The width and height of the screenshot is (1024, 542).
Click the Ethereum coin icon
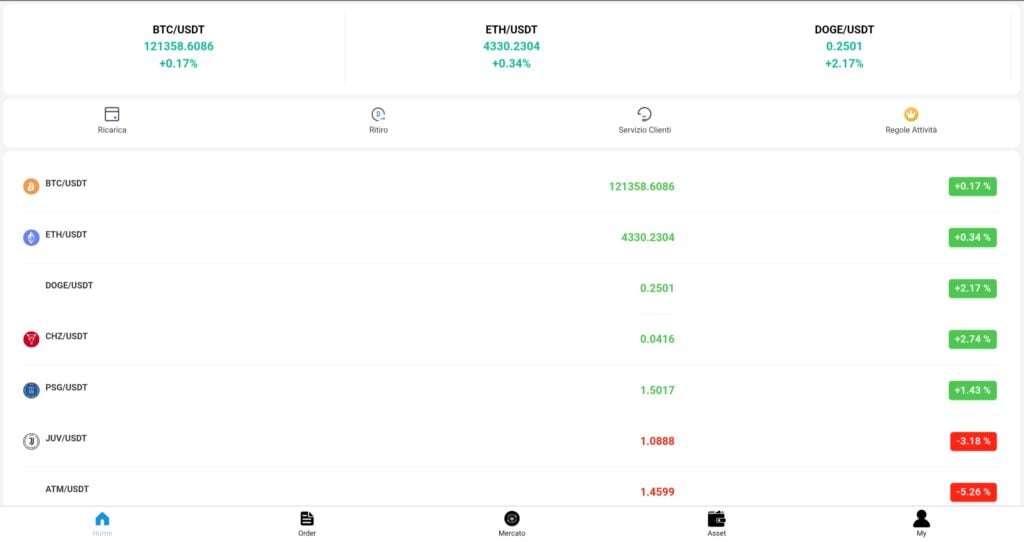point(31,238)
